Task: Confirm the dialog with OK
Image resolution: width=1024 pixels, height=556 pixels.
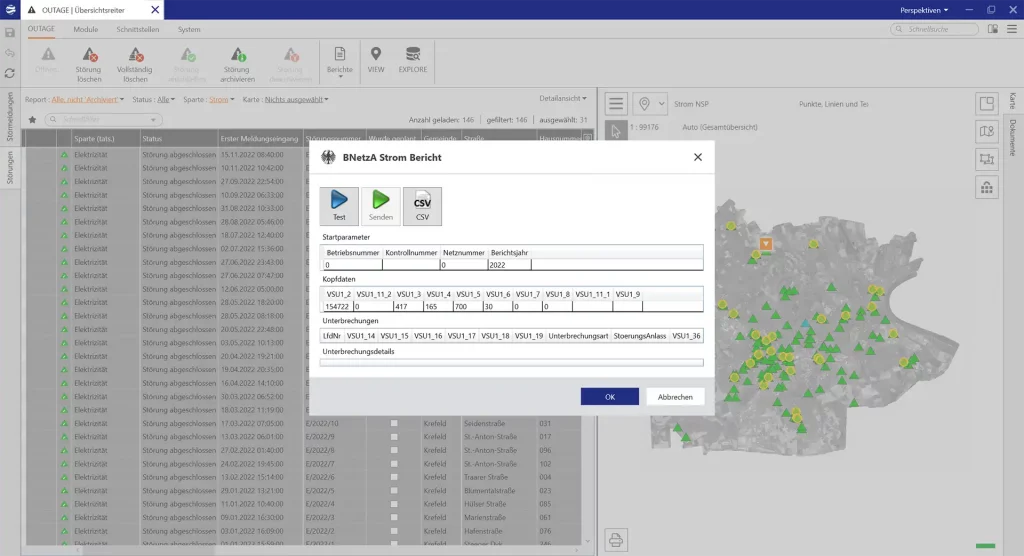Action: (609, 397)
